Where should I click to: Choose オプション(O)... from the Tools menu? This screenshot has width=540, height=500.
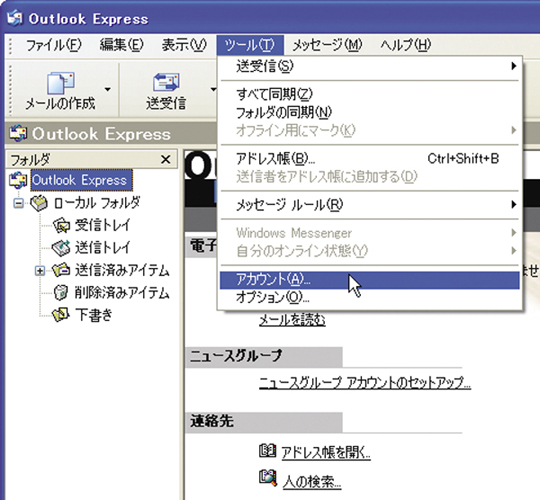pos(370,297)
